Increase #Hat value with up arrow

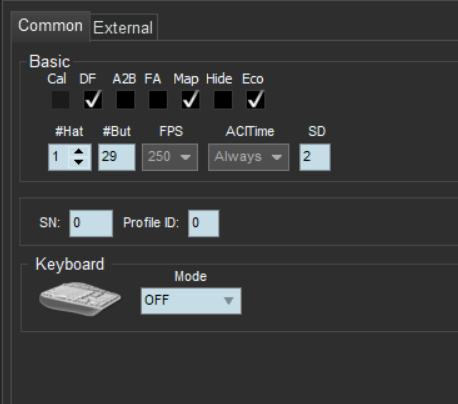coord(79,151)
